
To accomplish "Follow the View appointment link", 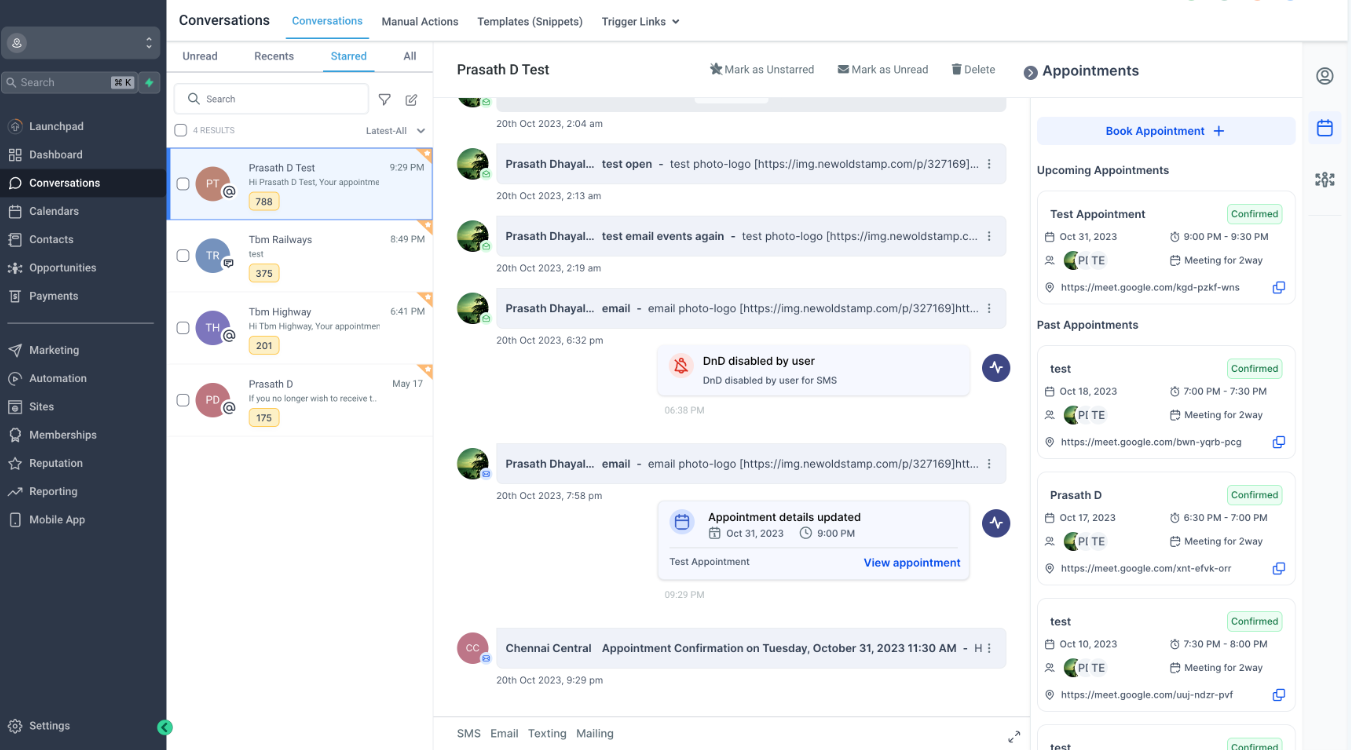I will 912,563.
